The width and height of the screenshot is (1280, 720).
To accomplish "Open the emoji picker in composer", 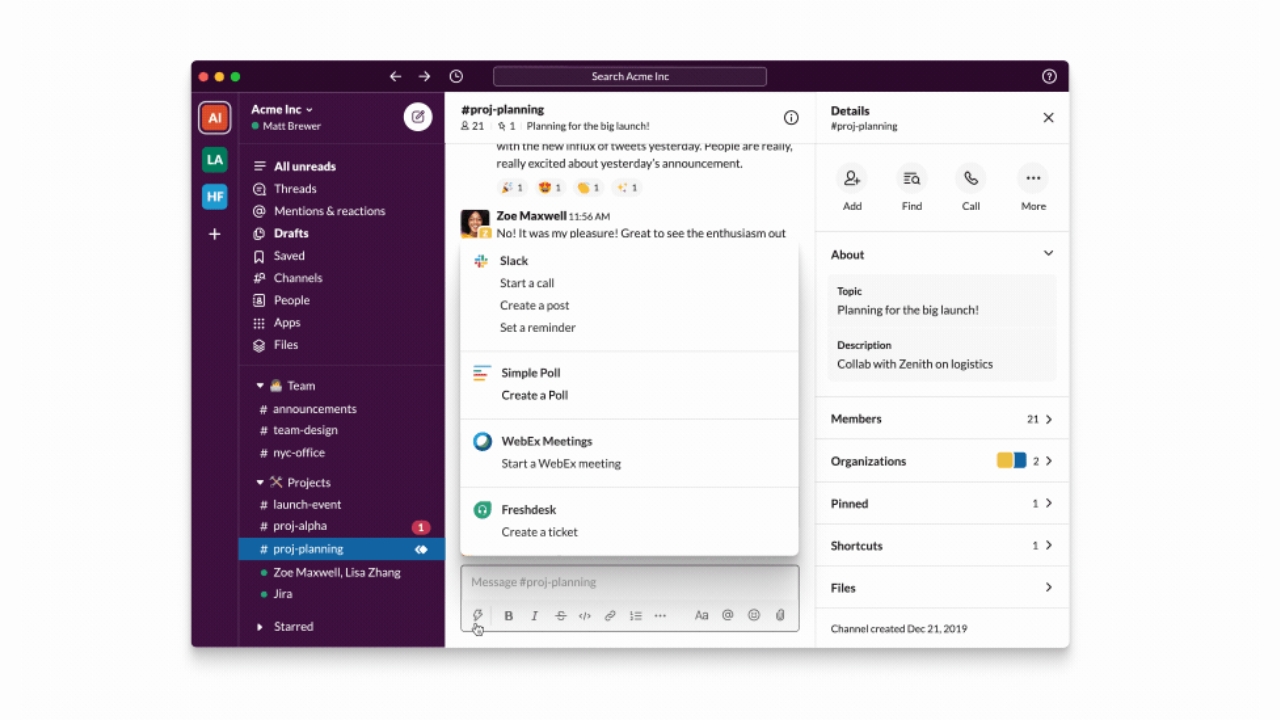I will pos(754,616).
